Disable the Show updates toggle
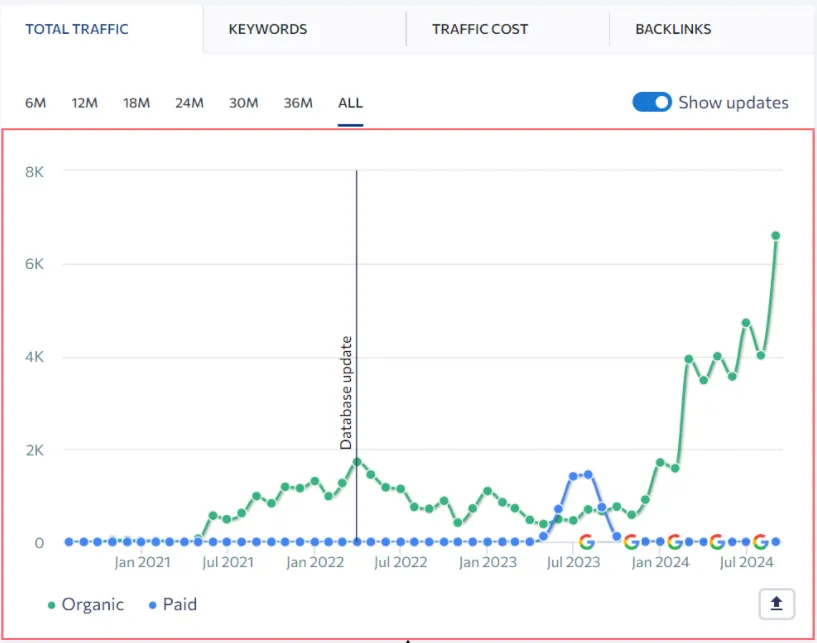 pyautogui.click(x=651, y=102)
